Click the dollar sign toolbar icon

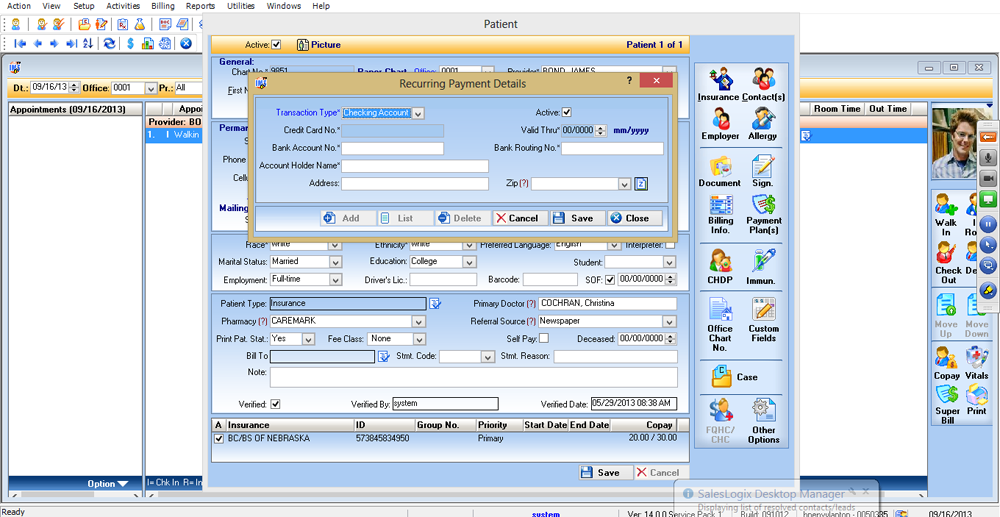pos(130,43)
